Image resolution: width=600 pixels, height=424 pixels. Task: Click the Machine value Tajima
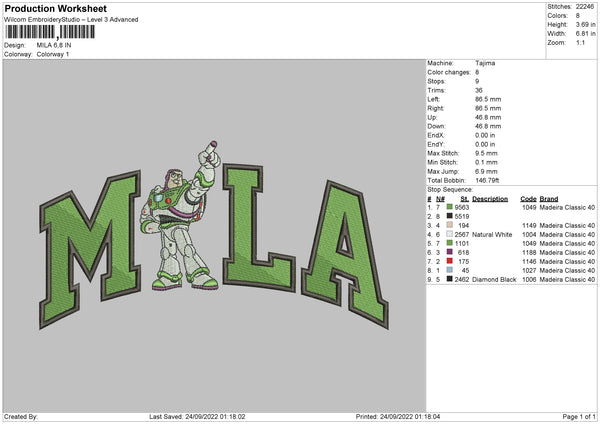[x=485, y=63]
